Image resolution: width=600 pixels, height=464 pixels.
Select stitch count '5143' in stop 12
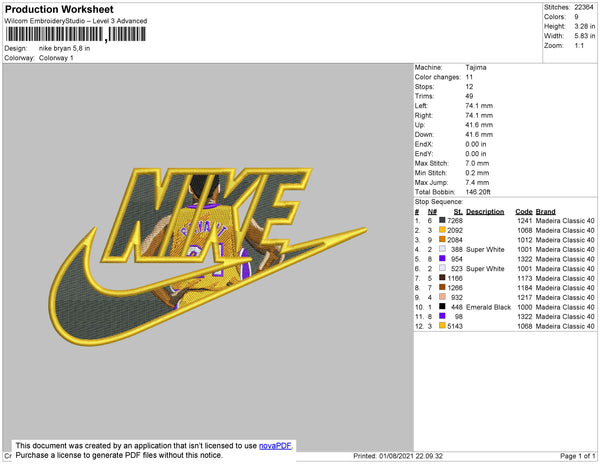455,326
